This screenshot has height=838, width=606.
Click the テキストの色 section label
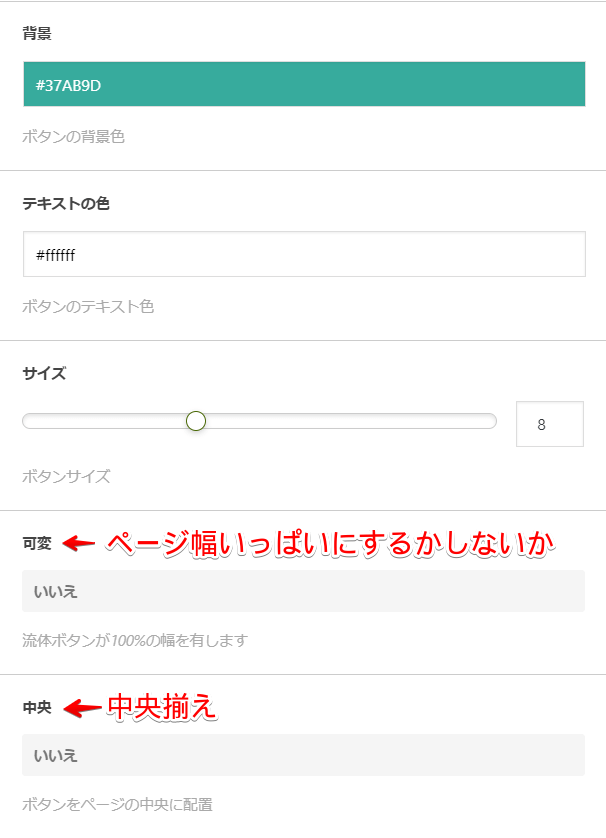65,202
